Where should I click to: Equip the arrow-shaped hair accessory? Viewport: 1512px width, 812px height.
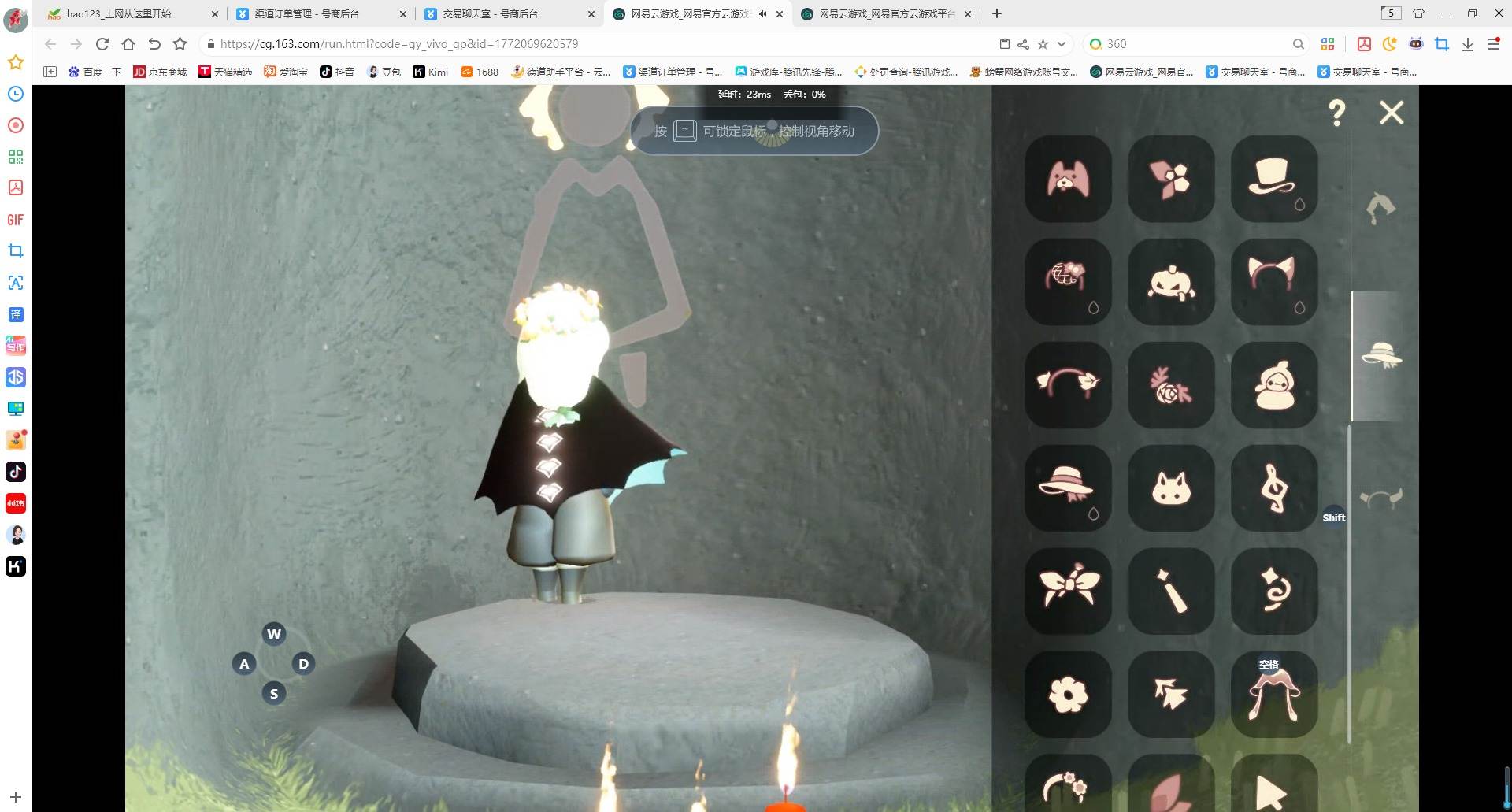pyautogui.click(x=1171, y=695)
